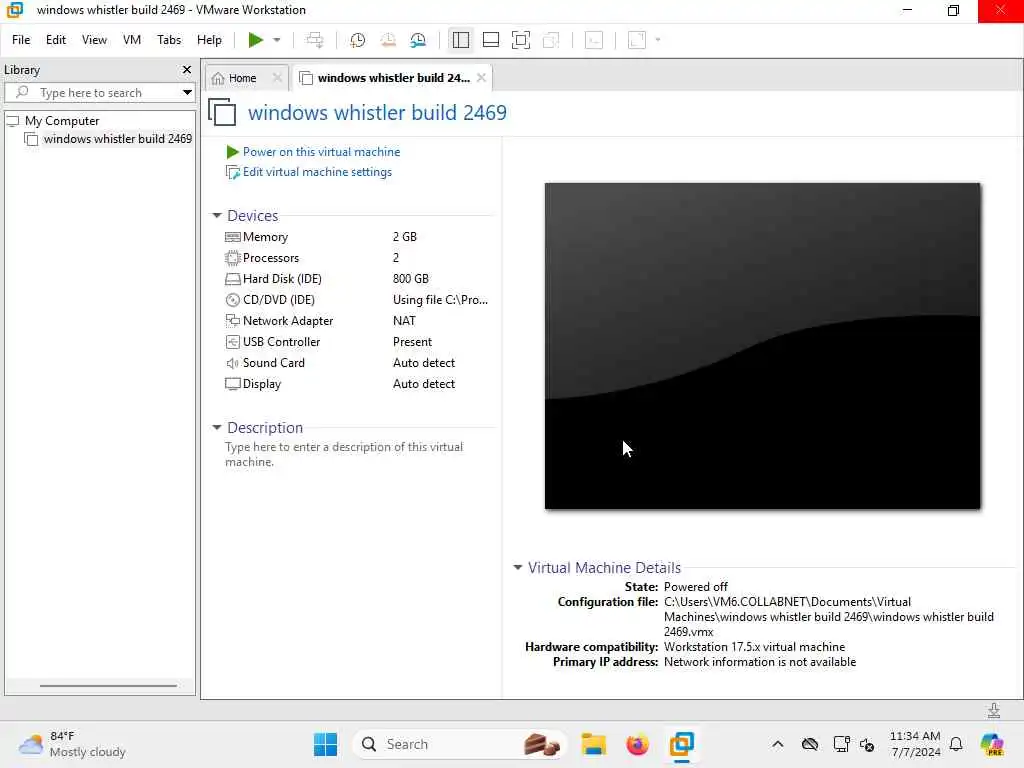The height and width of the screenshot is (768, 1024).
Task: Select My Computer in the library tree
Action: (x=62, y=121)
